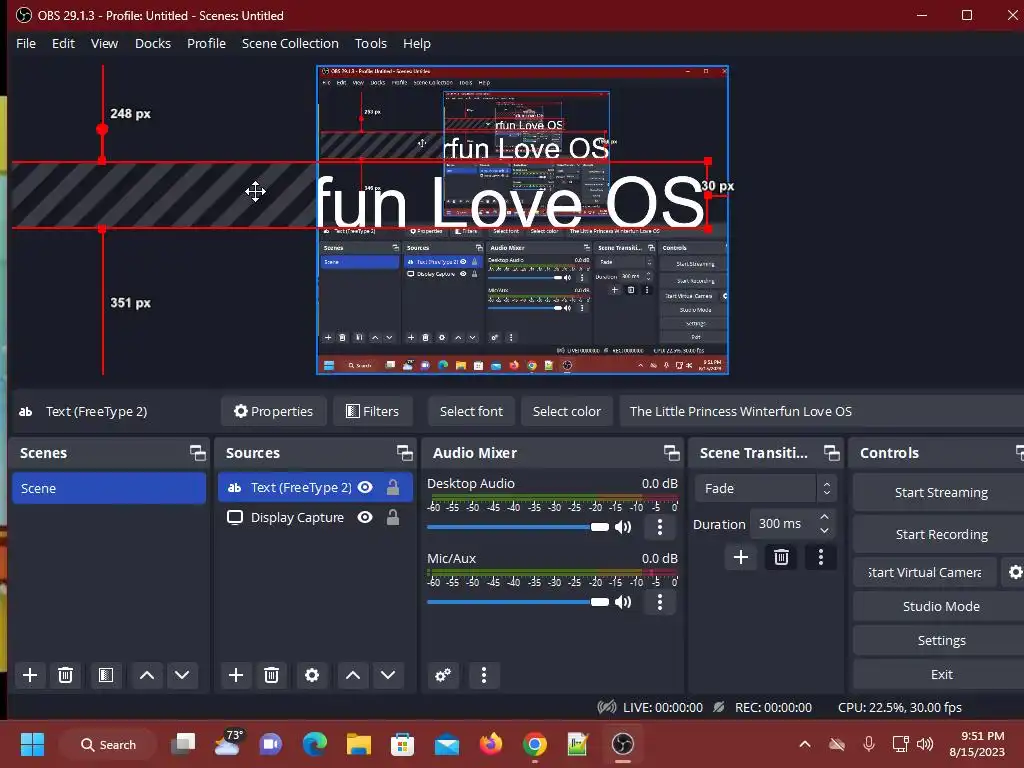The width and height of the screenshot is (1024, 768).
Task: Open the Help menu
Action: pos(417,43)
